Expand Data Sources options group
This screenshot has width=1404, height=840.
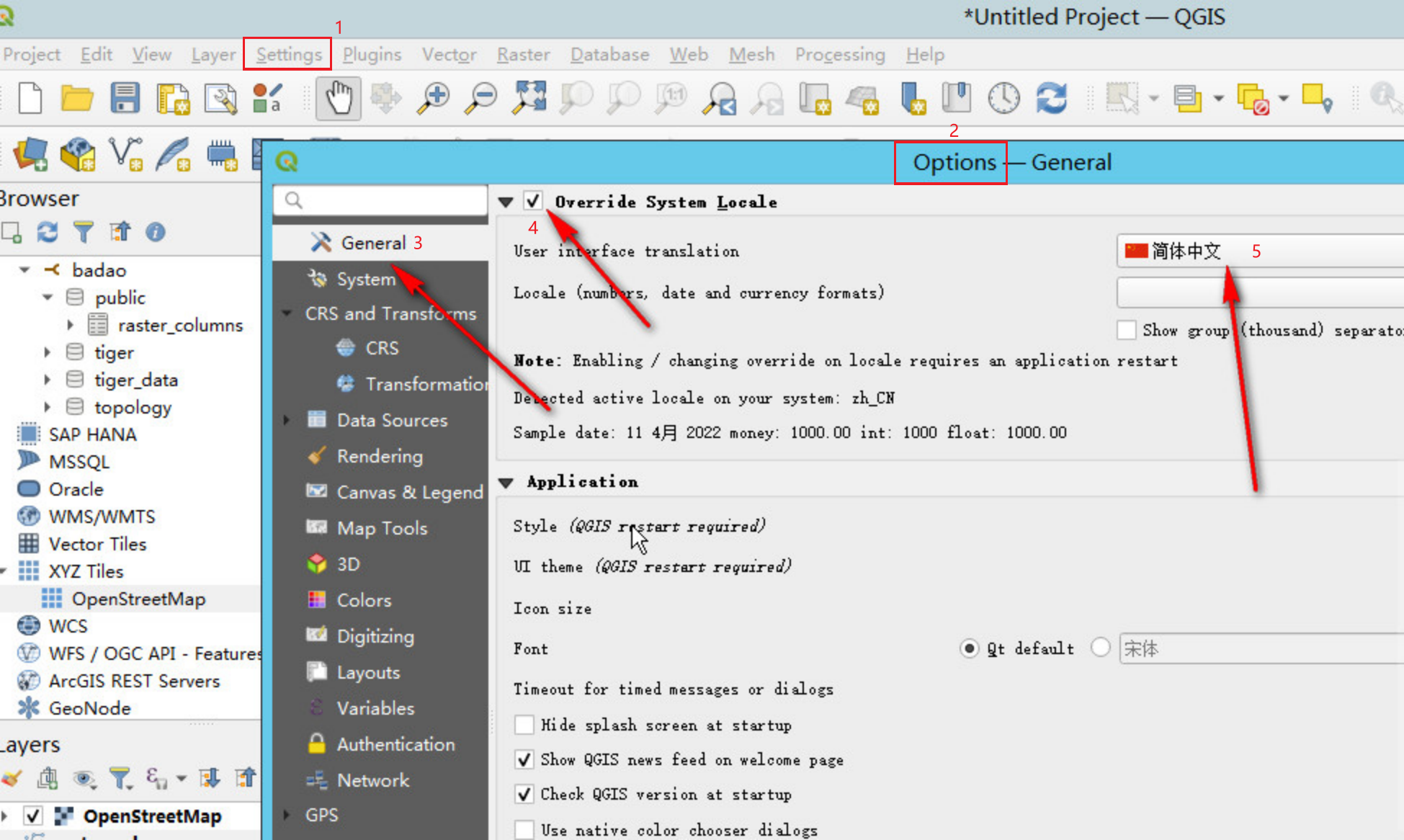[x=287, y=420]
